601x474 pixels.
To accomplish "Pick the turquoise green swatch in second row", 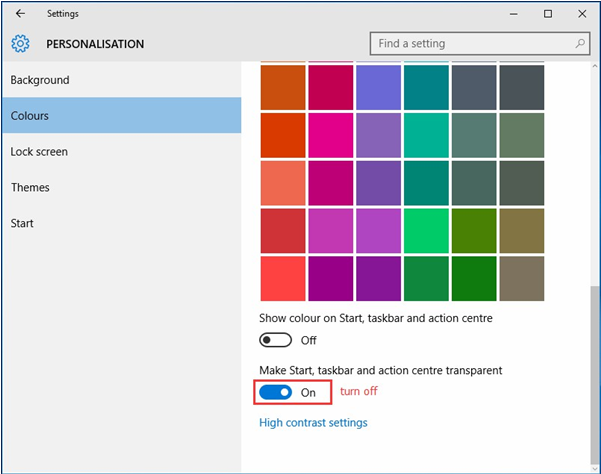I will click(x=426, y=135).
